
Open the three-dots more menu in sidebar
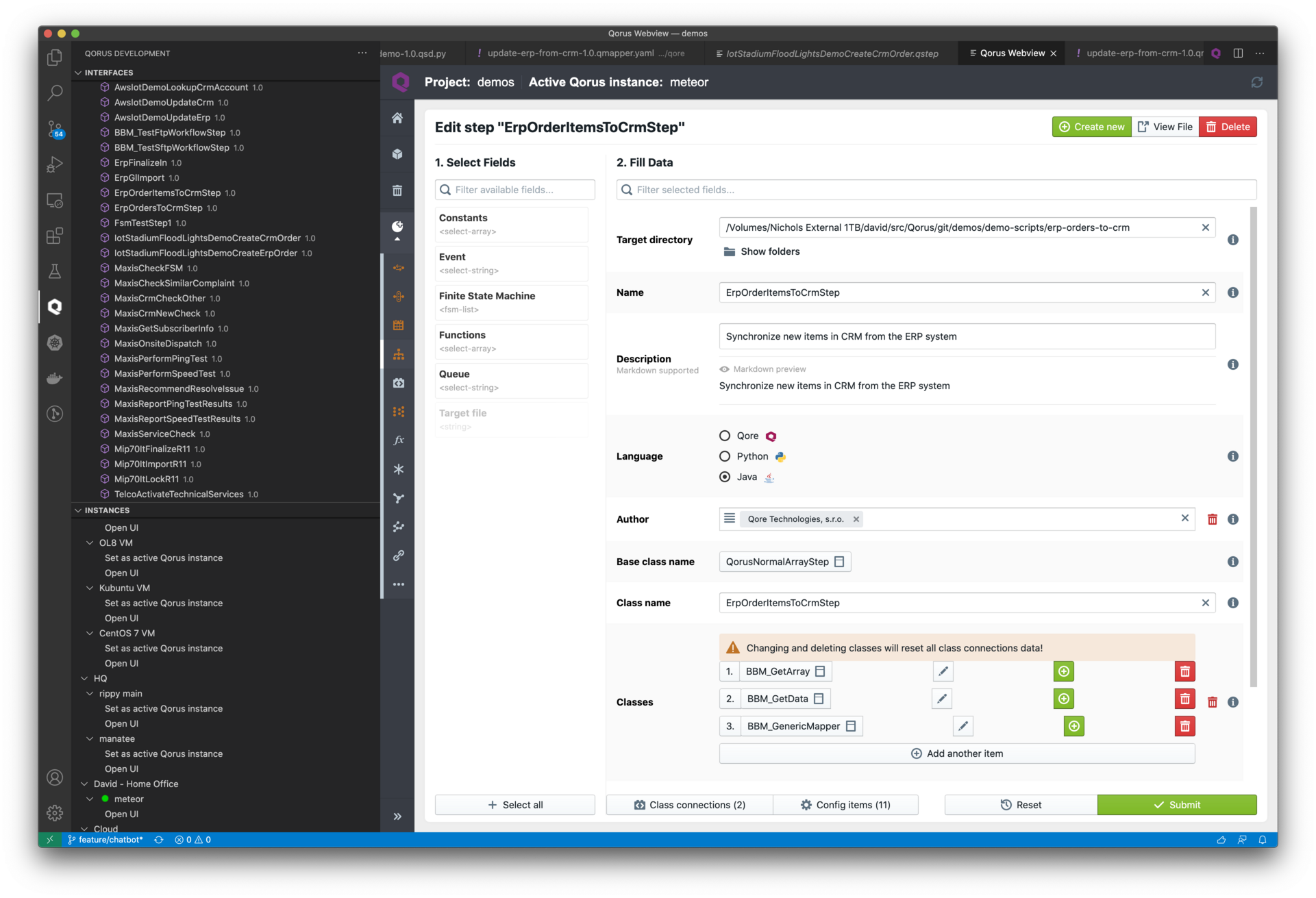point(398,584)
